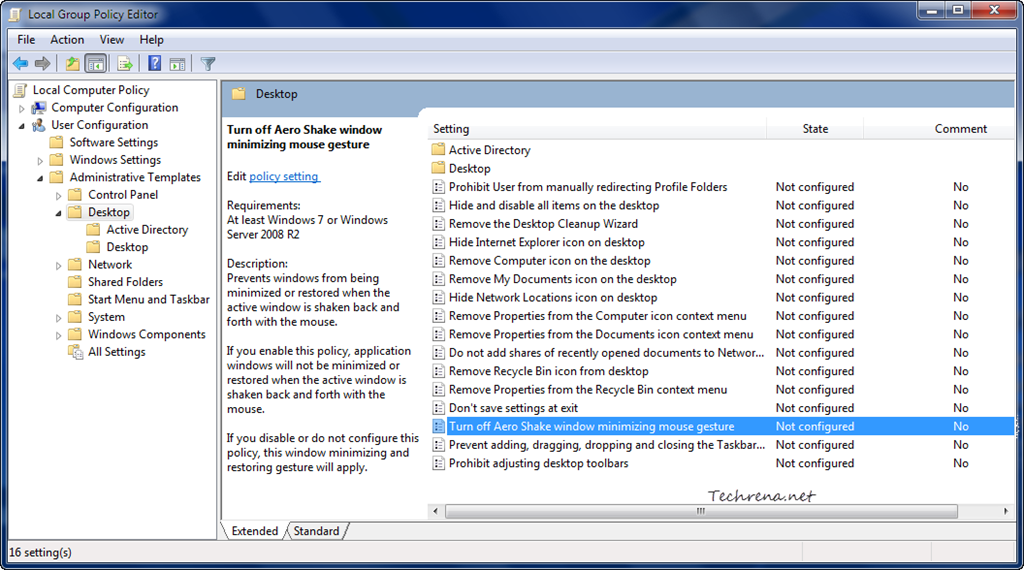Click policy icon beside Don't save settings at exit
The width and height of the screenshot is (1024, 570).
point(439,408)
